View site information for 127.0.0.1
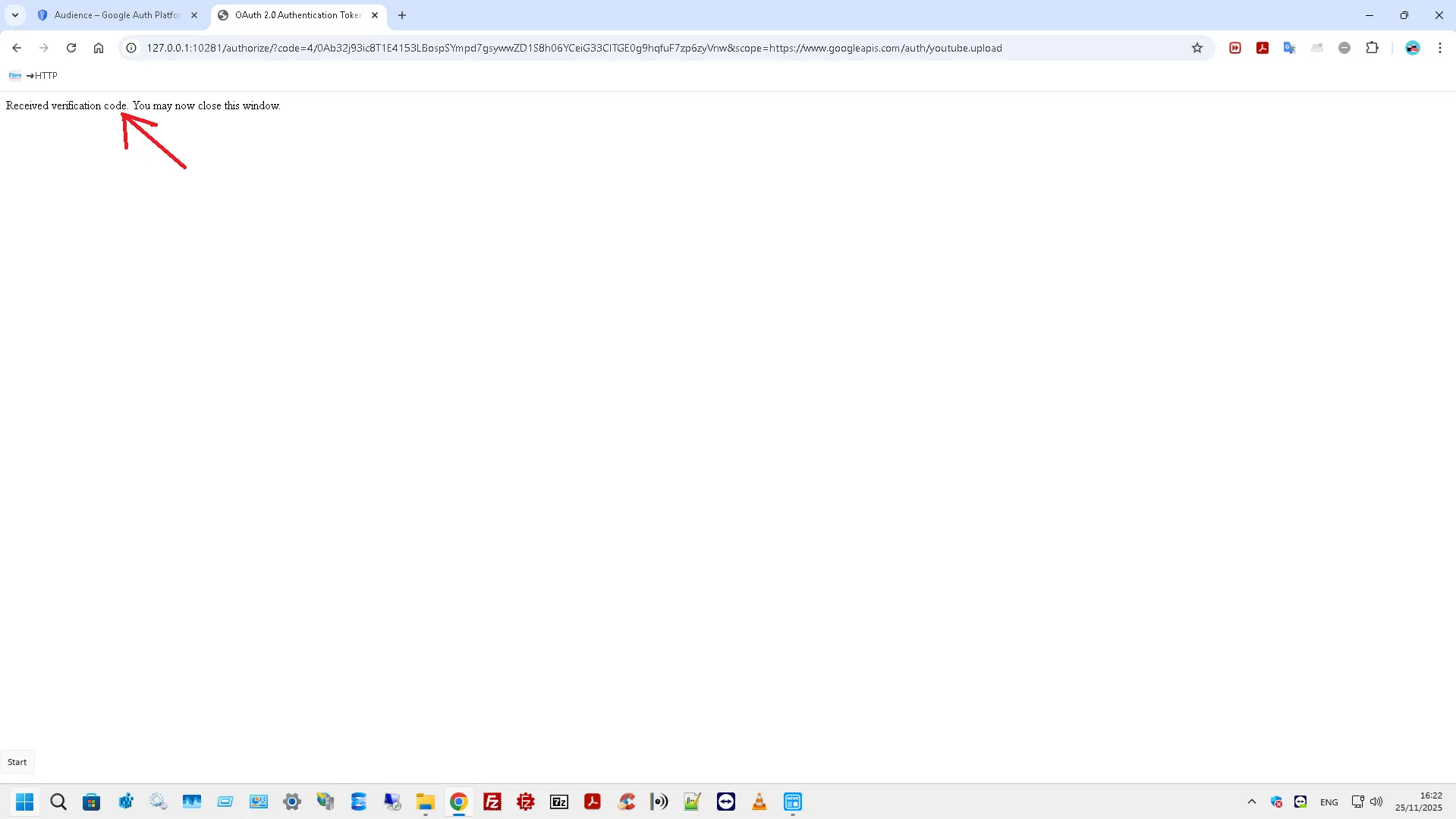Screen dimensions: 1456x819 pos(131,48)
